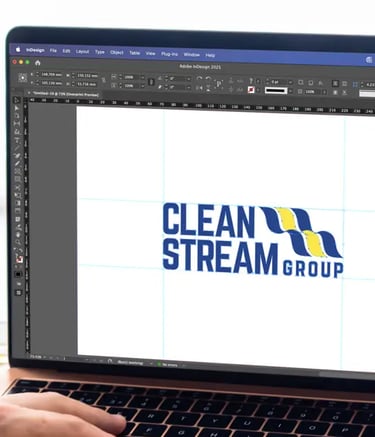Select the Hand tool

(18, 235)
